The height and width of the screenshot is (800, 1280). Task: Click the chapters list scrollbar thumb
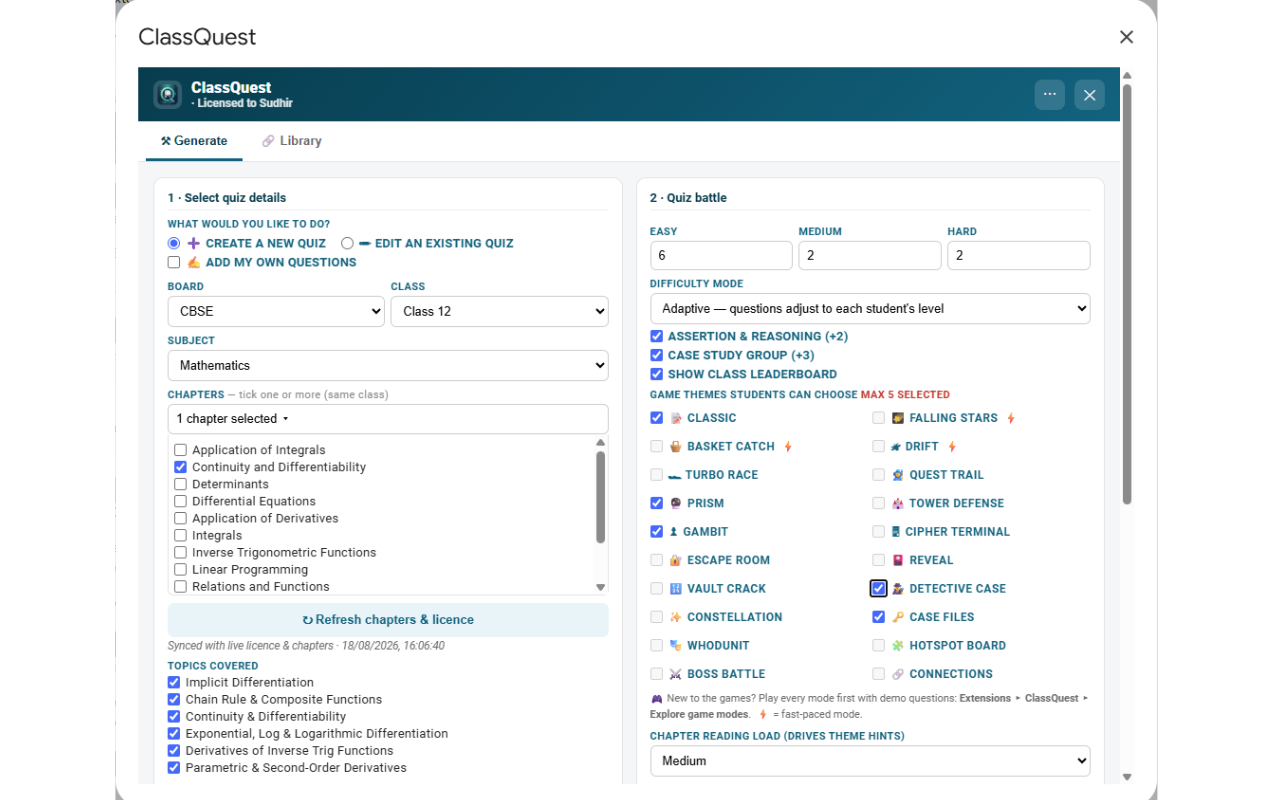601,497
